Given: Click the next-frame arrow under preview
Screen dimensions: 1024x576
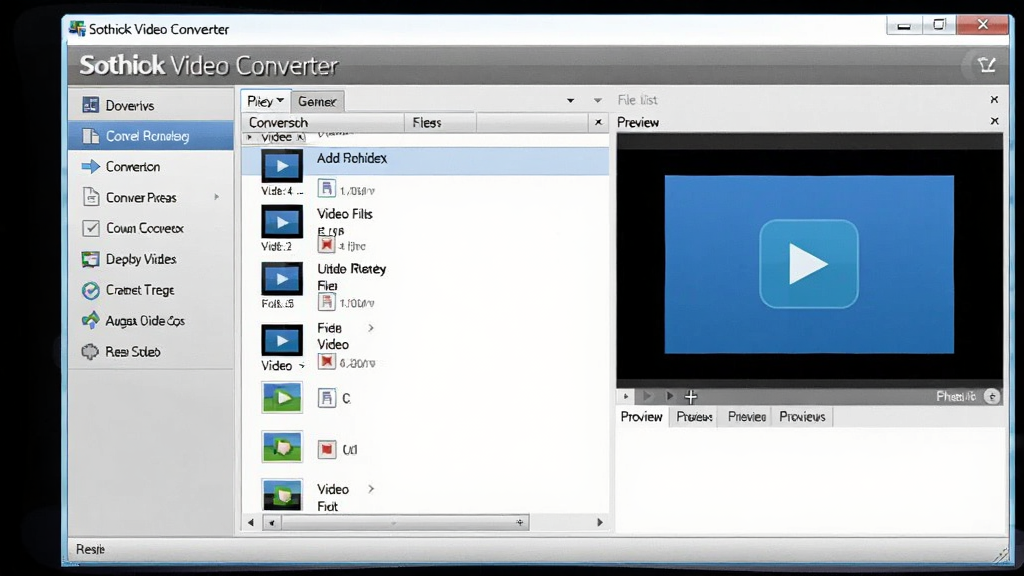Looking at the screenshot, I should (669, 396).
